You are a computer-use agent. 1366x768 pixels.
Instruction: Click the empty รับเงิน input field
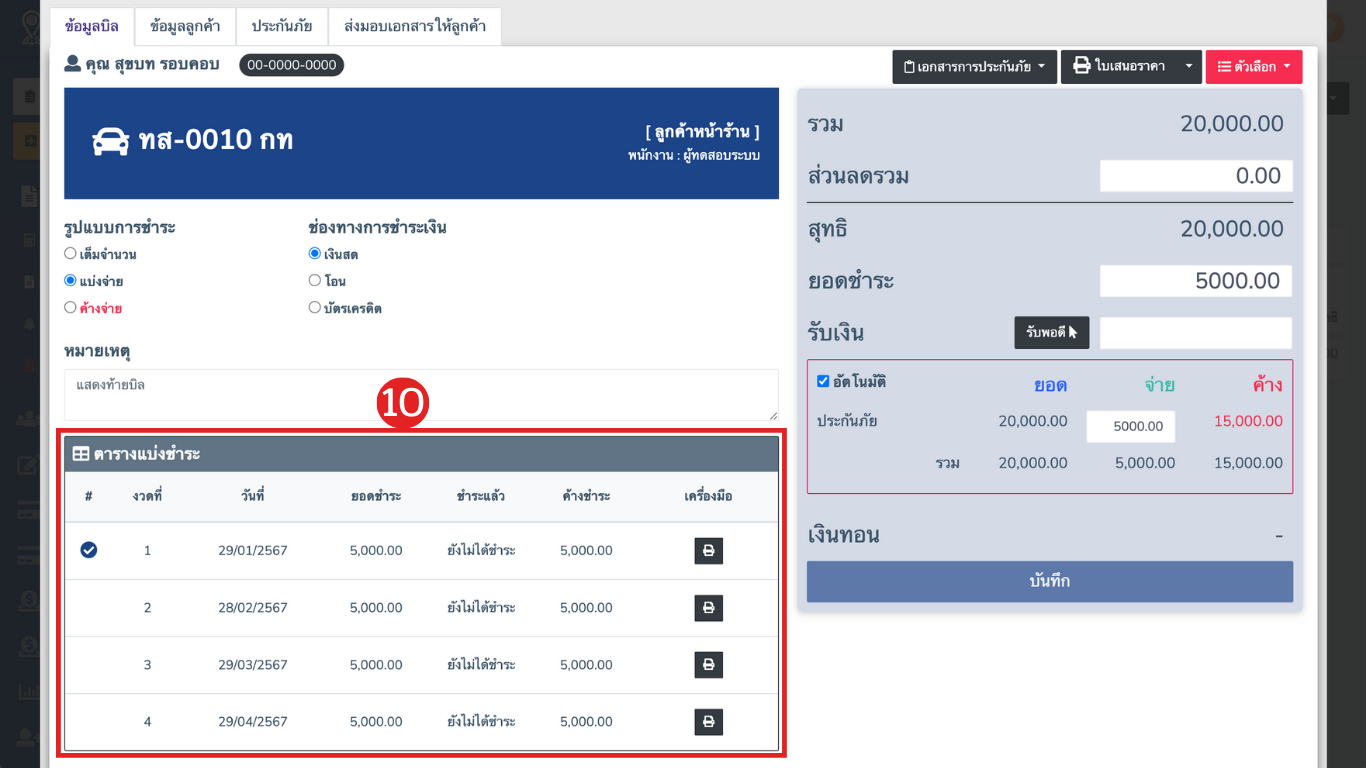pos(1196,333)
